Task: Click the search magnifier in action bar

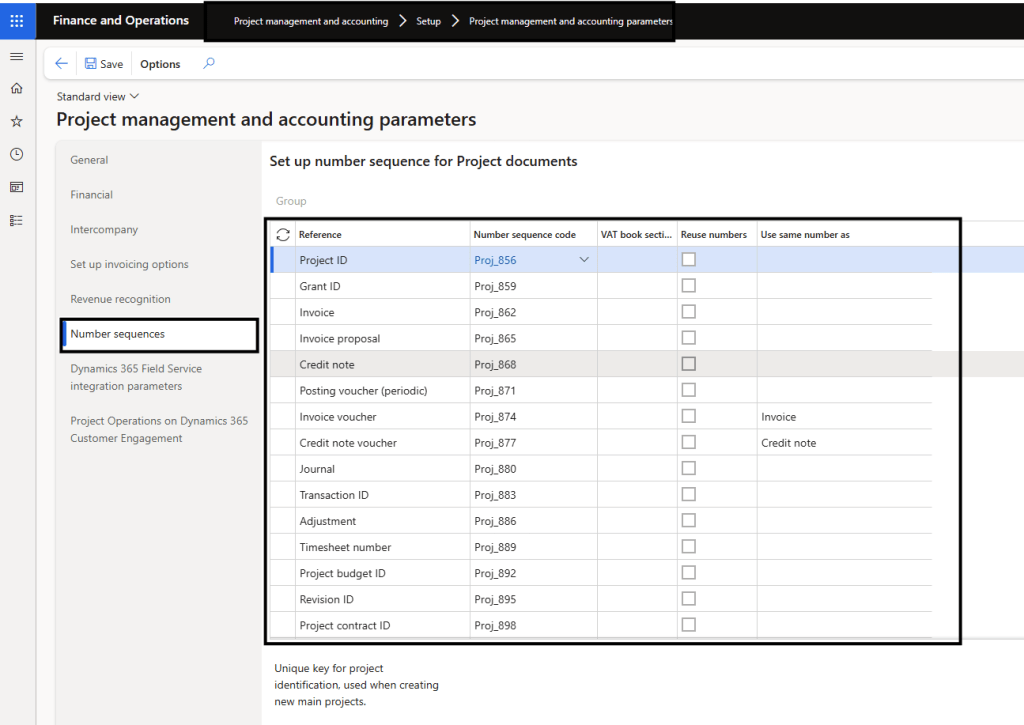Action: tap(209, 64)
